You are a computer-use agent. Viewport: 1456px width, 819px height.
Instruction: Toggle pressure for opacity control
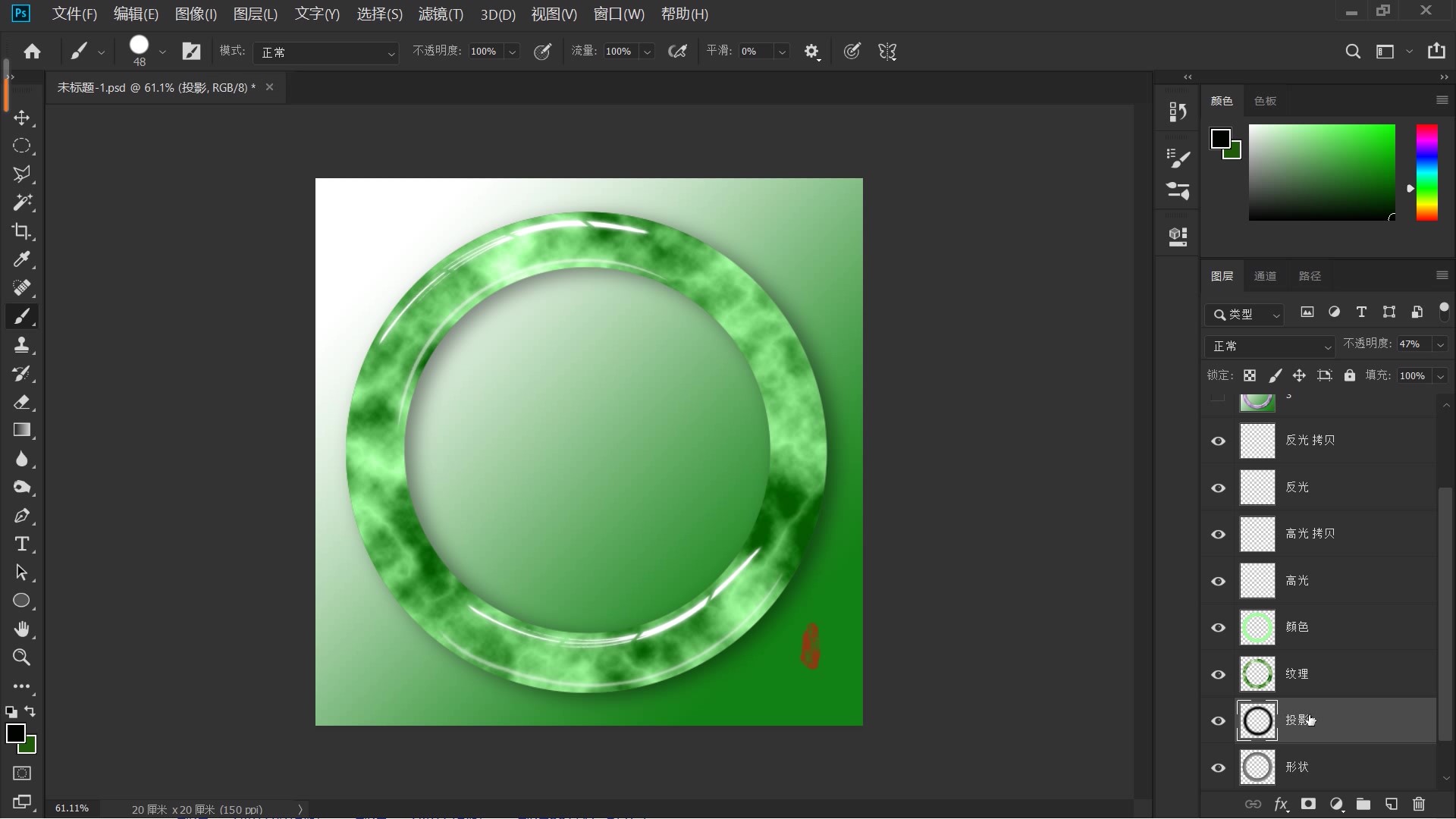pos(542,52)
